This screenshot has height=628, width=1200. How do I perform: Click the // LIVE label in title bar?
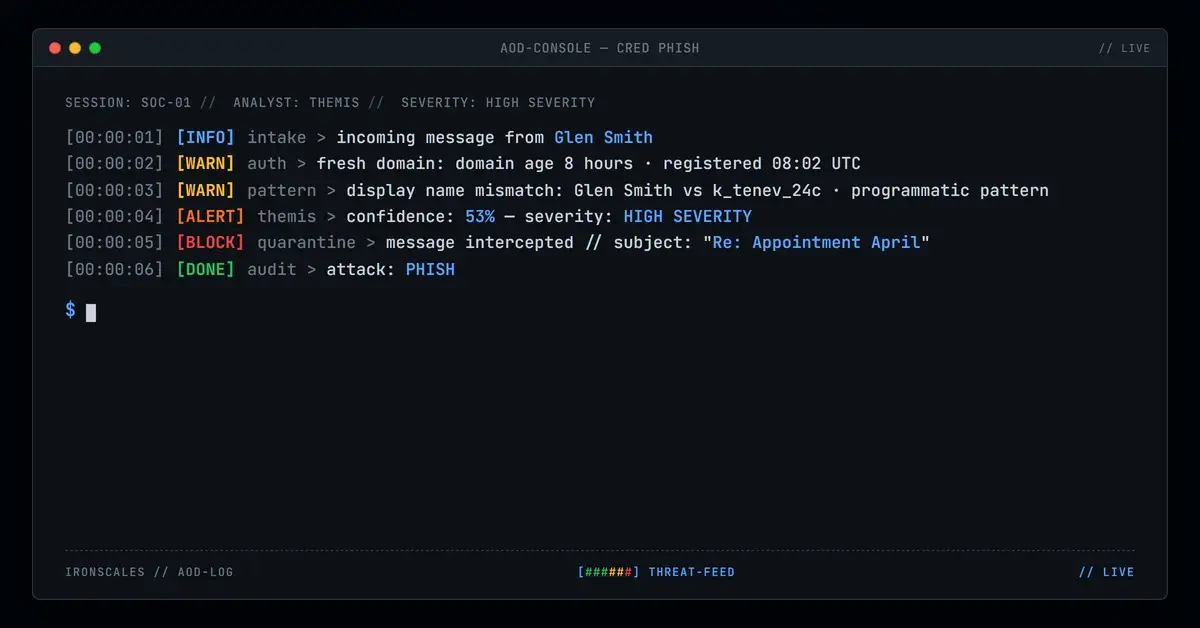point(1124,48)
